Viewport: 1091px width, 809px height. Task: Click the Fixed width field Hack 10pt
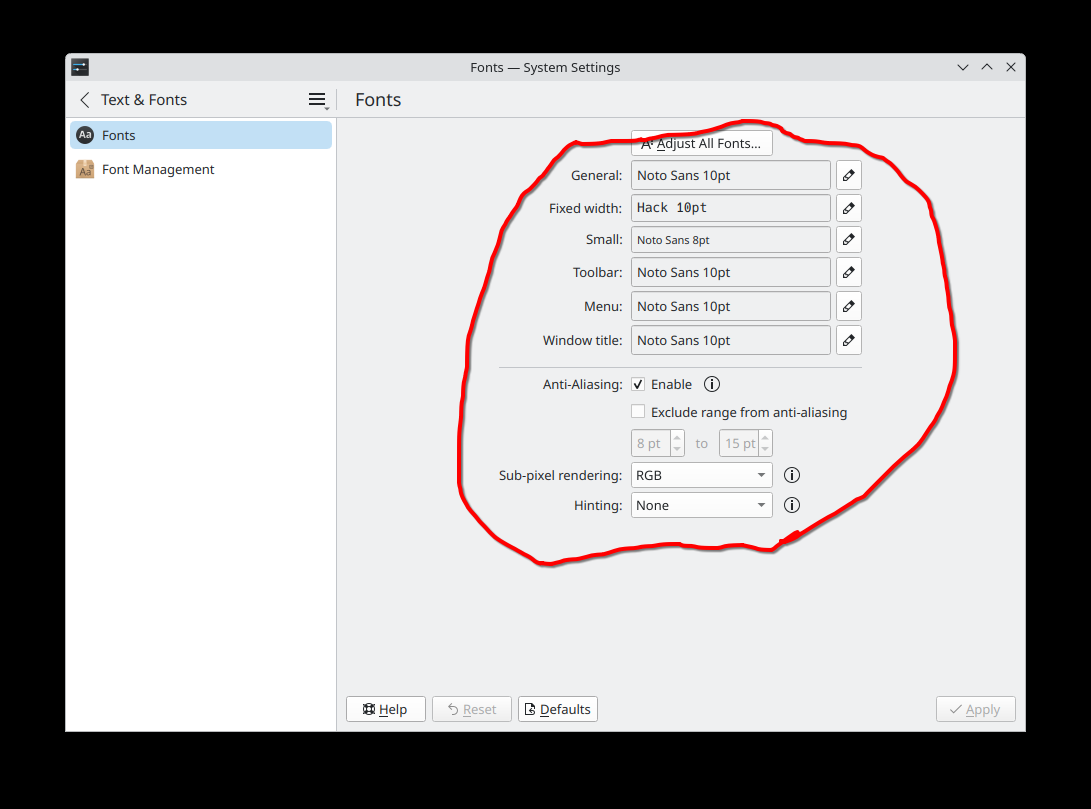pyautogui.click(x=731, y=208)
